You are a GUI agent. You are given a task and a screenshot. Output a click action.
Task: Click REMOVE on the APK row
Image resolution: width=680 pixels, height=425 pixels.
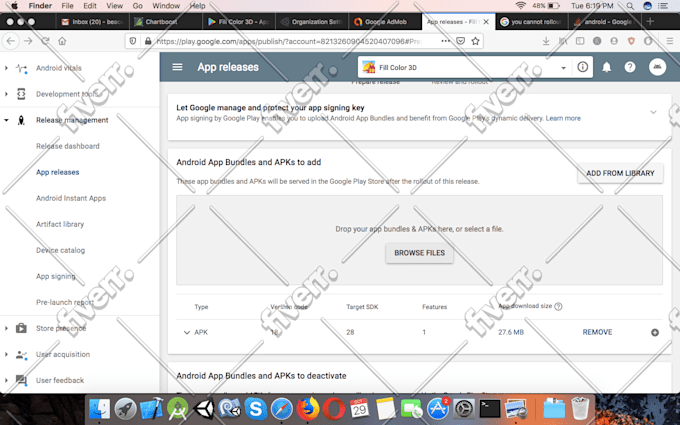pos(597,332)
